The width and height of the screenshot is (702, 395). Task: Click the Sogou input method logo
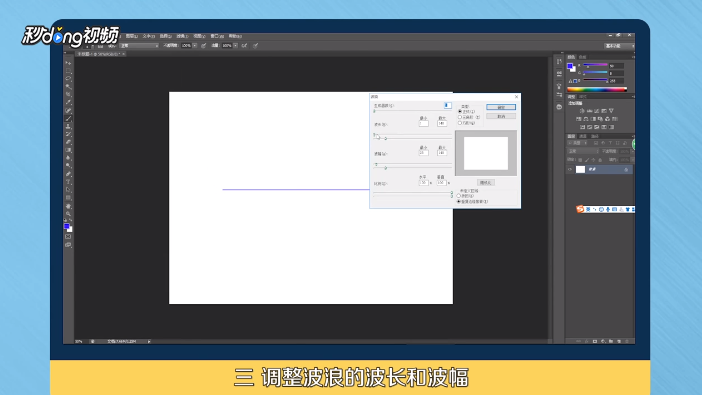[580, 209]
